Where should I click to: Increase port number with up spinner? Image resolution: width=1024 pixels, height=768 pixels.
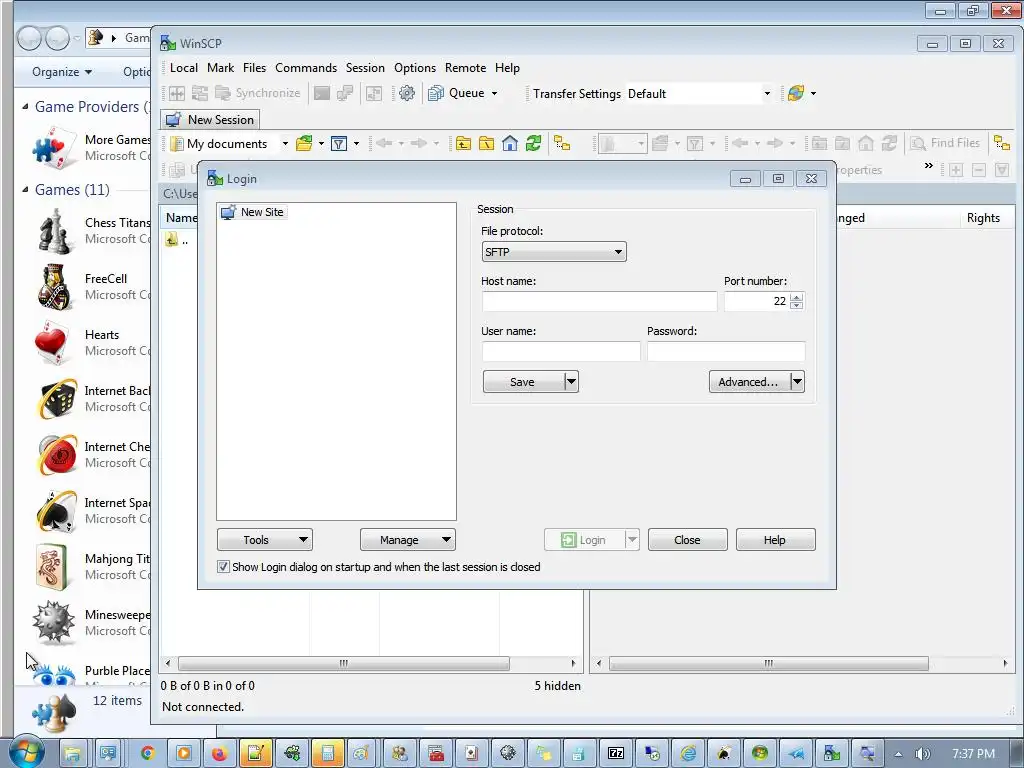coord(796,297)
